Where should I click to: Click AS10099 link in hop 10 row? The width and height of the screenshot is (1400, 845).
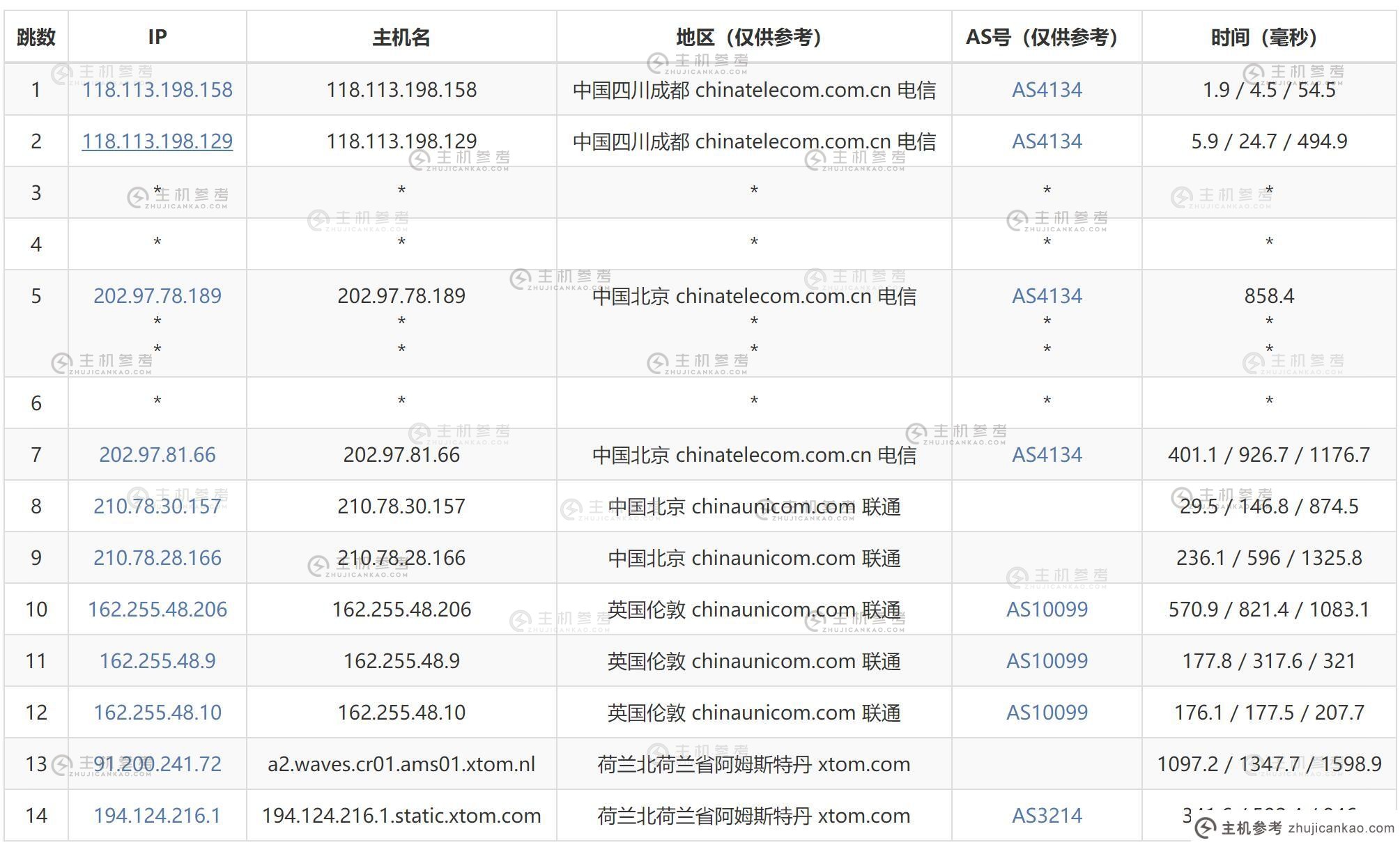[x=1047, y=610]
